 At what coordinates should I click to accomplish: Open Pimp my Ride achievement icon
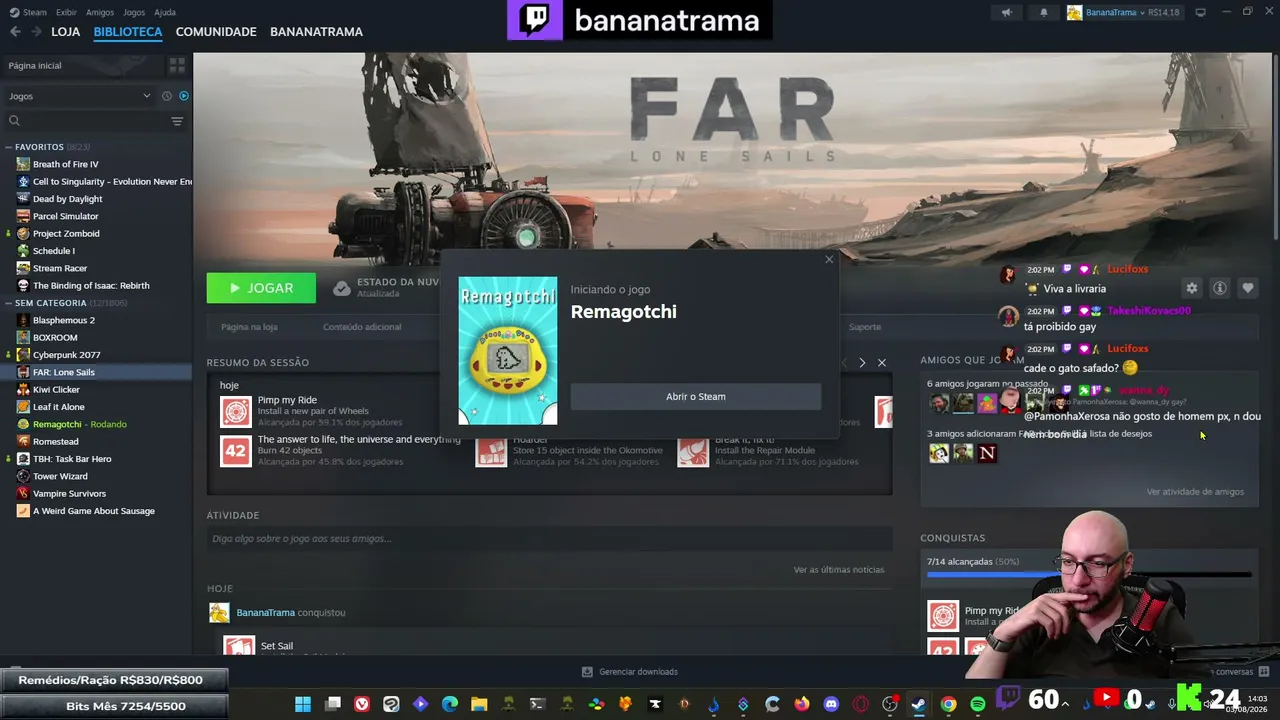click(x=236, y=411)
